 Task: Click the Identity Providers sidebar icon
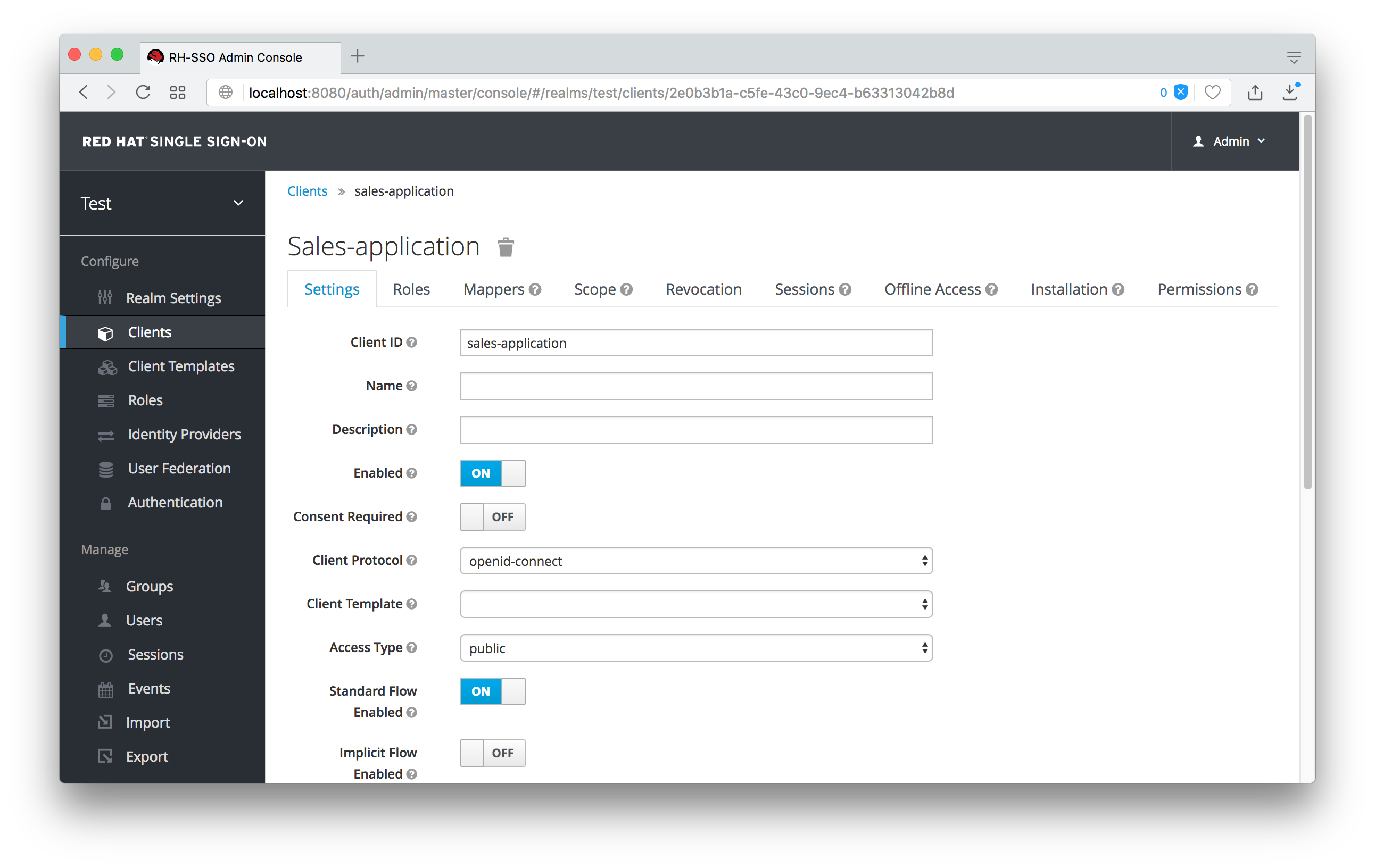tap(107, 434)
